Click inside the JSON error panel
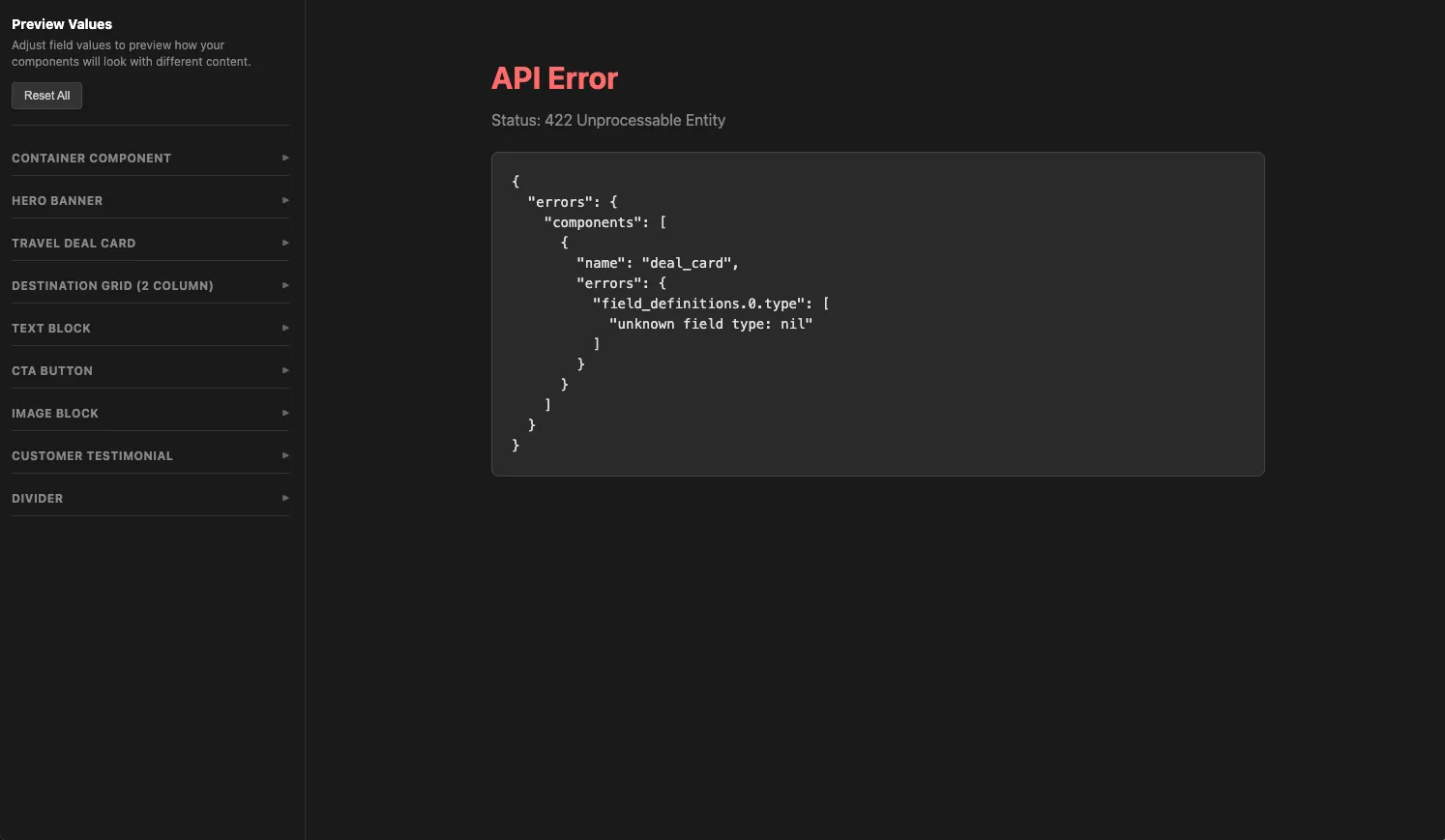Image resolution: width=1445 pixels, height=840 pixels. [877, 314]
